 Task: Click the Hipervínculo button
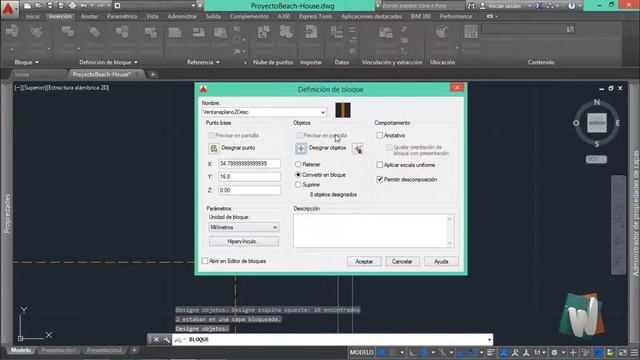click(244, 241)
